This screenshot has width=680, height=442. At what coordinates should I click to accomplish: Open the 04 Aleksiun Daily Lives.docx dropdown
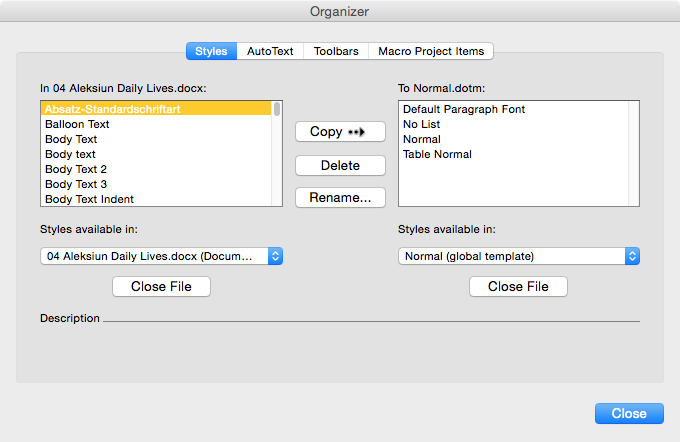161,256
